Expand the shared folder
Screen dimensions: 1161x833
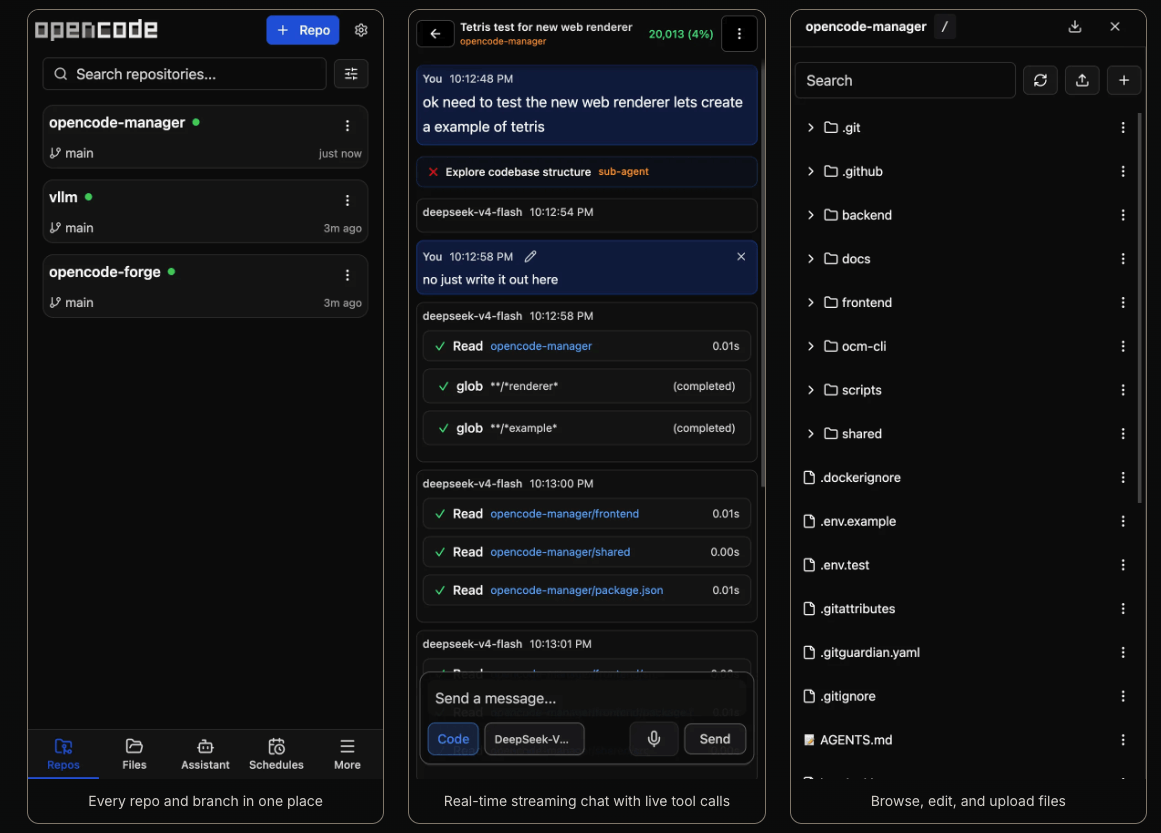click(811, 433)
